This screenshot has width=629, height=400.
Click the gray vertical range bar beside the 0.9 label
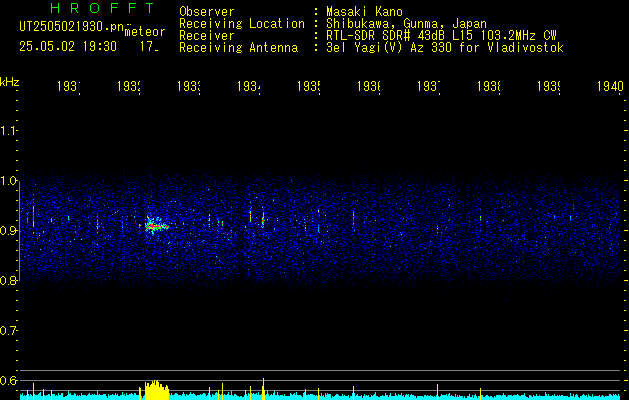[x=19, y=230]
